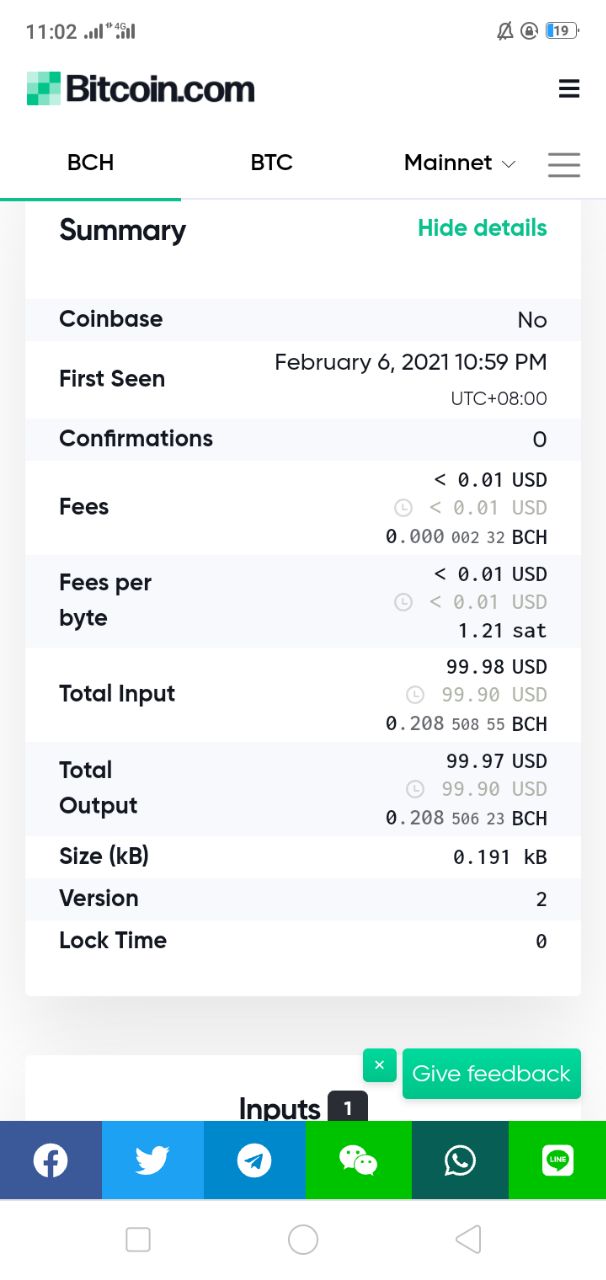
Task: Select the BCH tab
Action: click(90, 163)
